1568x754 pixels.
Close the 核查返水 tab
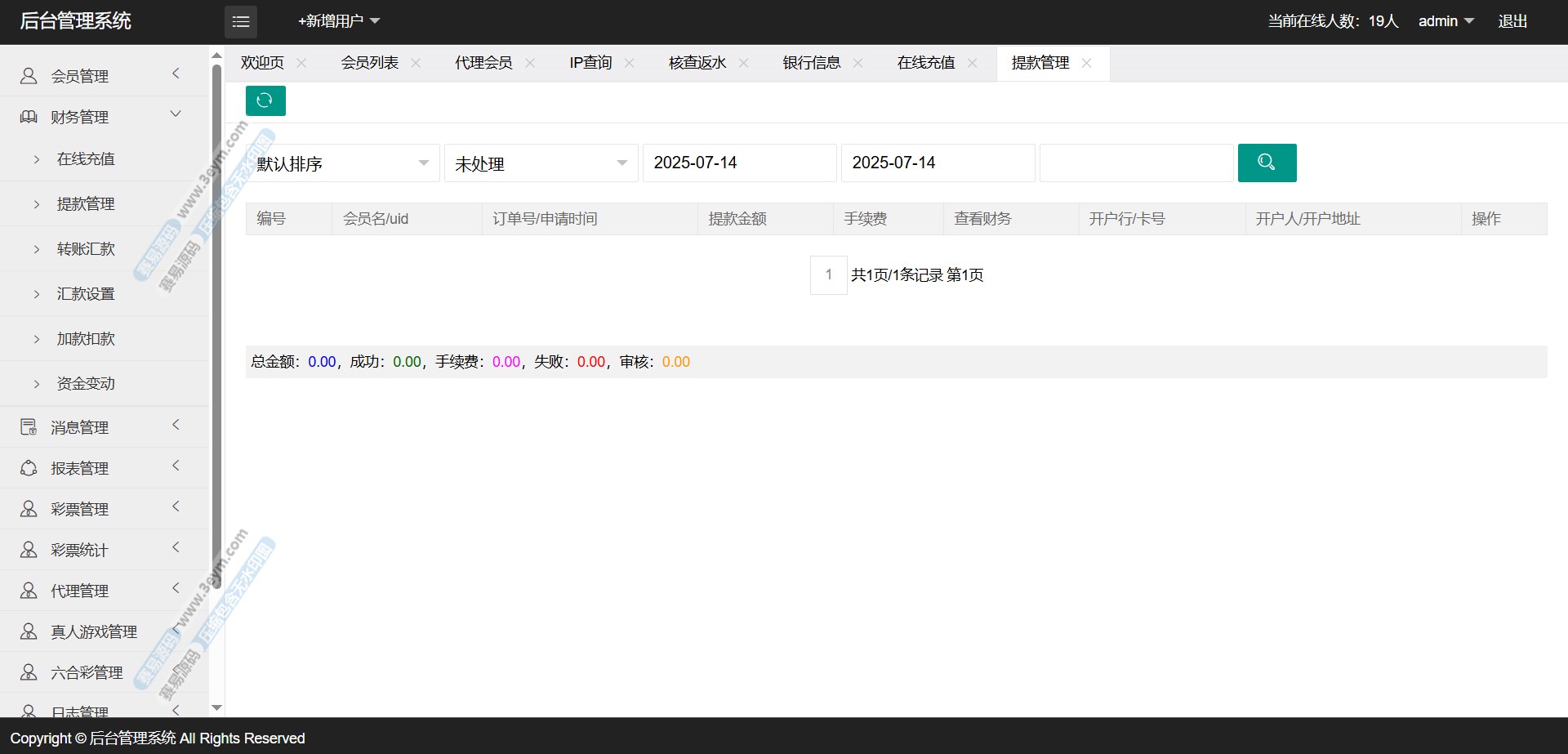click(x=743, y=63)
